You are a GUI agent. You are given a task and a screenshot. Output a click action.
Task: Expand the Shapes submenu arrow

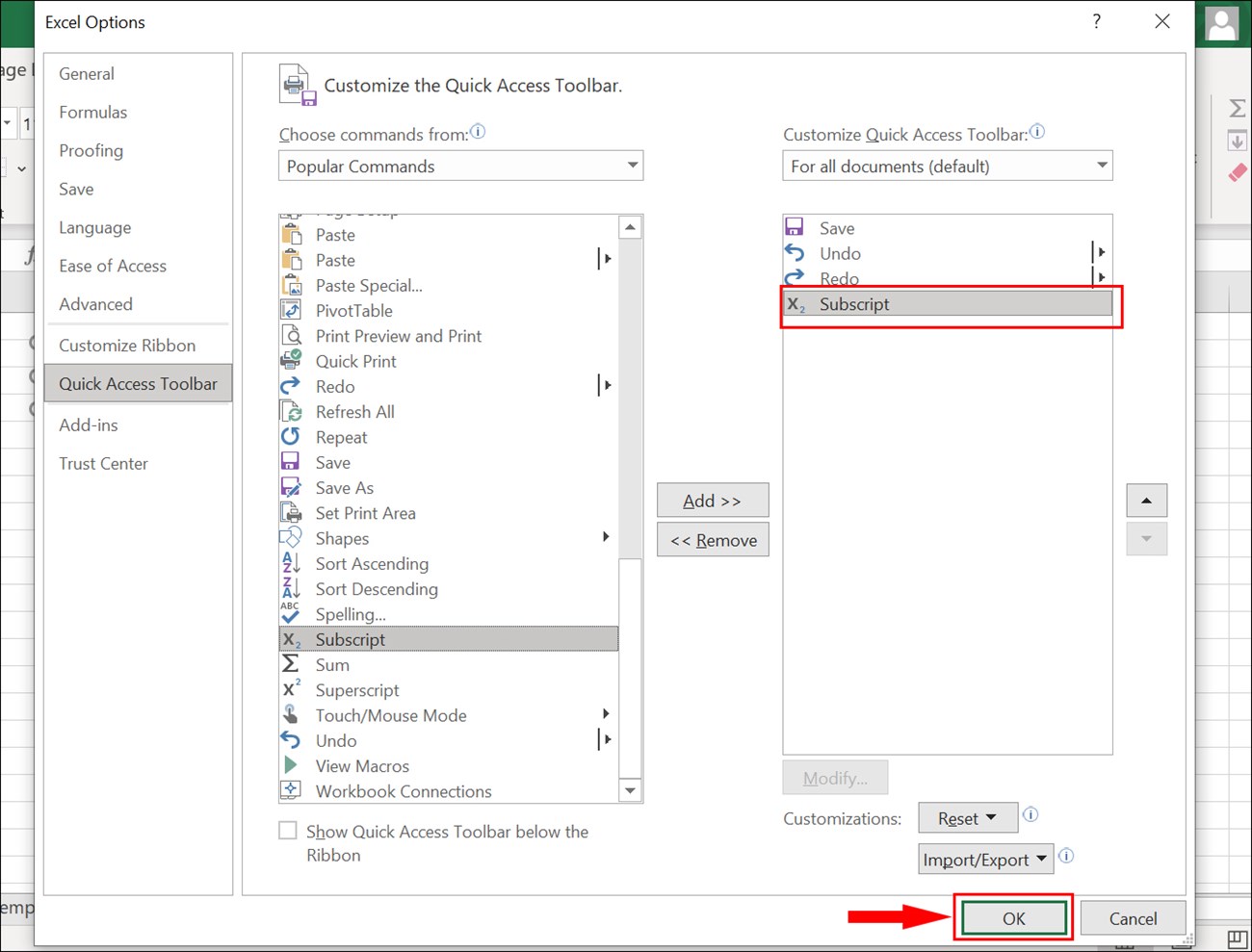[606, 537]
